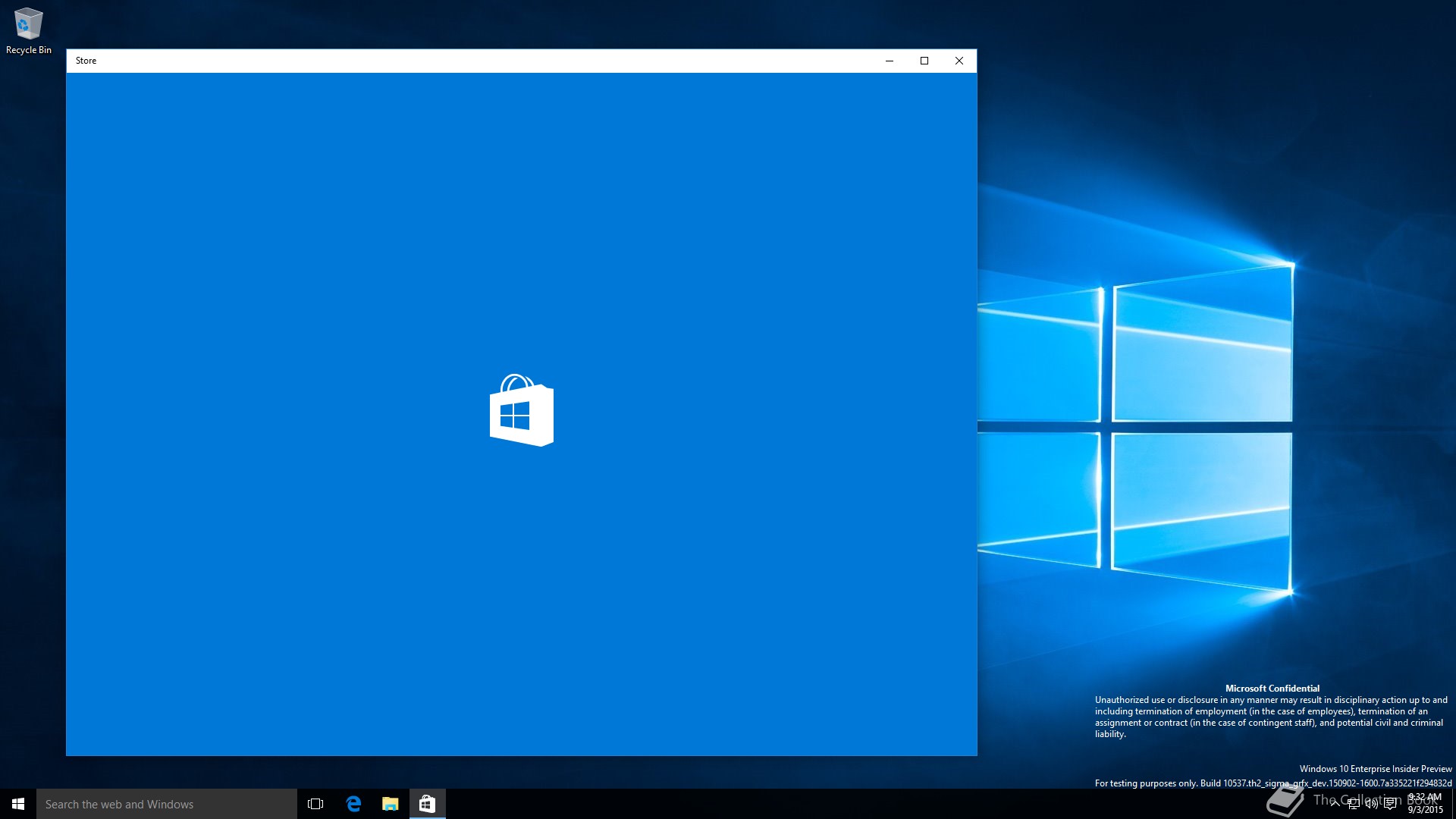Open the Action Center notifications icon

[x=1390, y=804]
